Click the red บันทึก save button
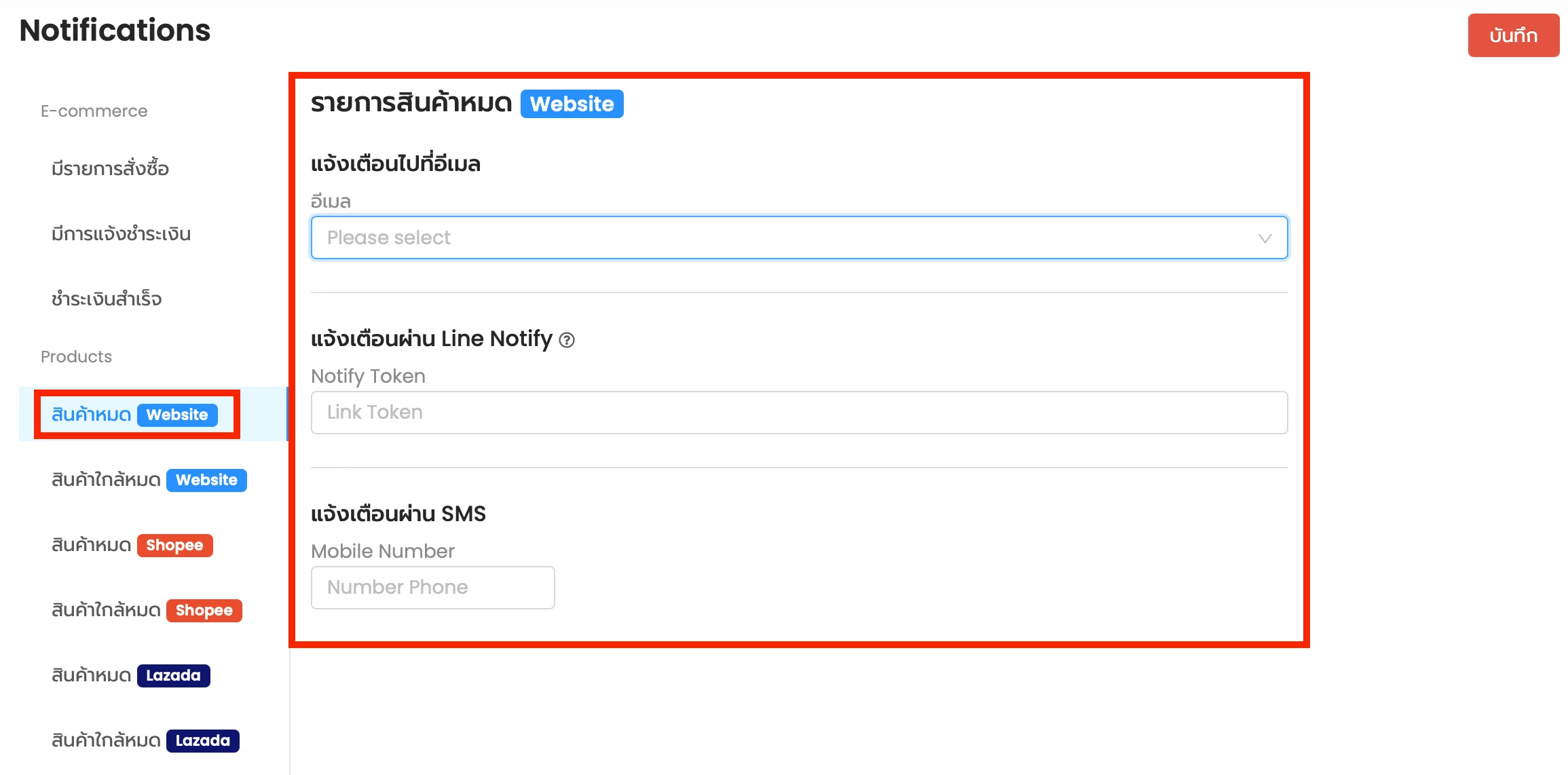The height and width of the screenshot is (775, 1568). click(x=1513, y=35)
